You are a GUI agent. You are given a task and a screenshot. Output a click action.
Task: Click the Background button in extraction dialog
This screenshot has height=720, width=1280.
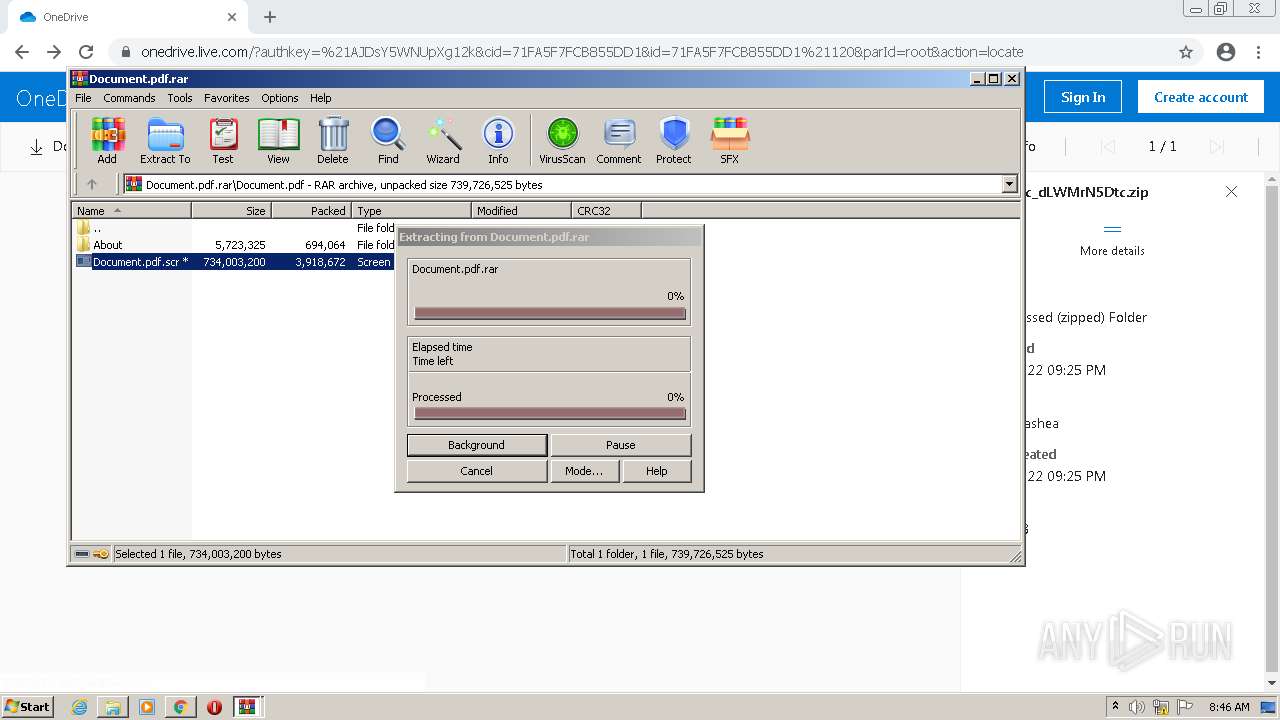[x=477, y=445]
